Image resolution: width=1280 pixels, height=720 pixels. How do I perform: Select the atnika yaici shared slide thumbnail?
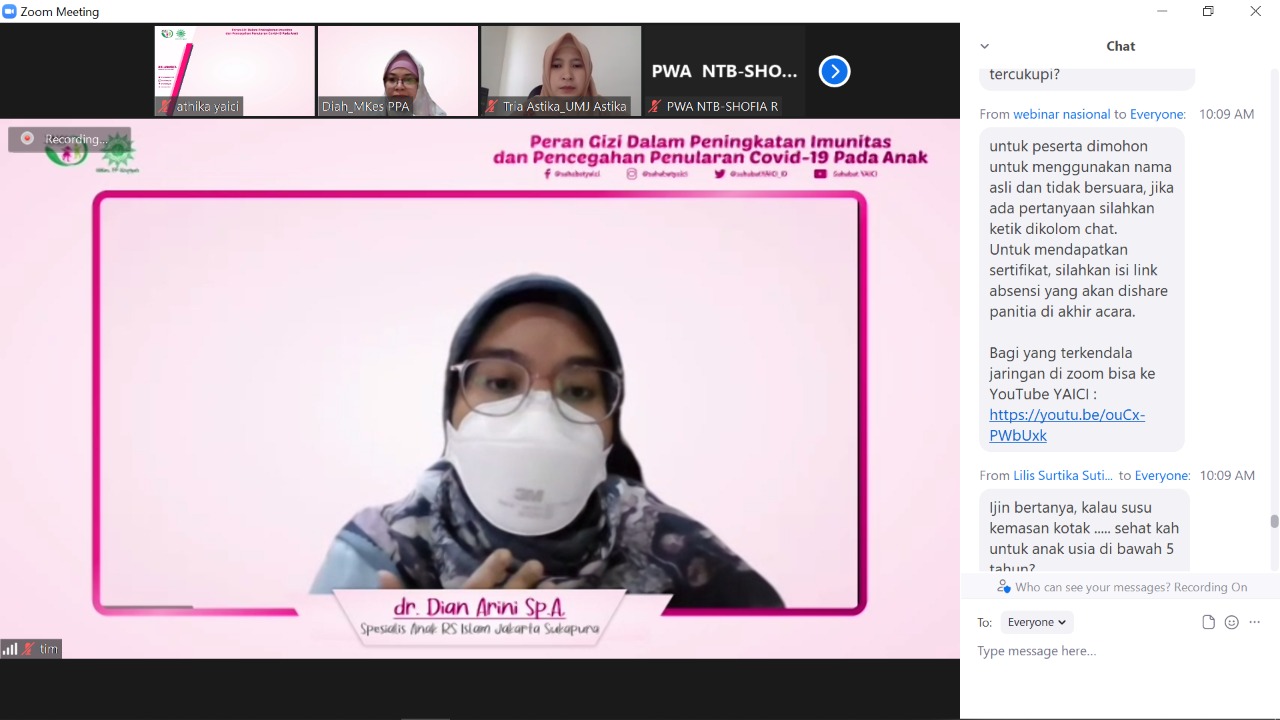(235, 71)
